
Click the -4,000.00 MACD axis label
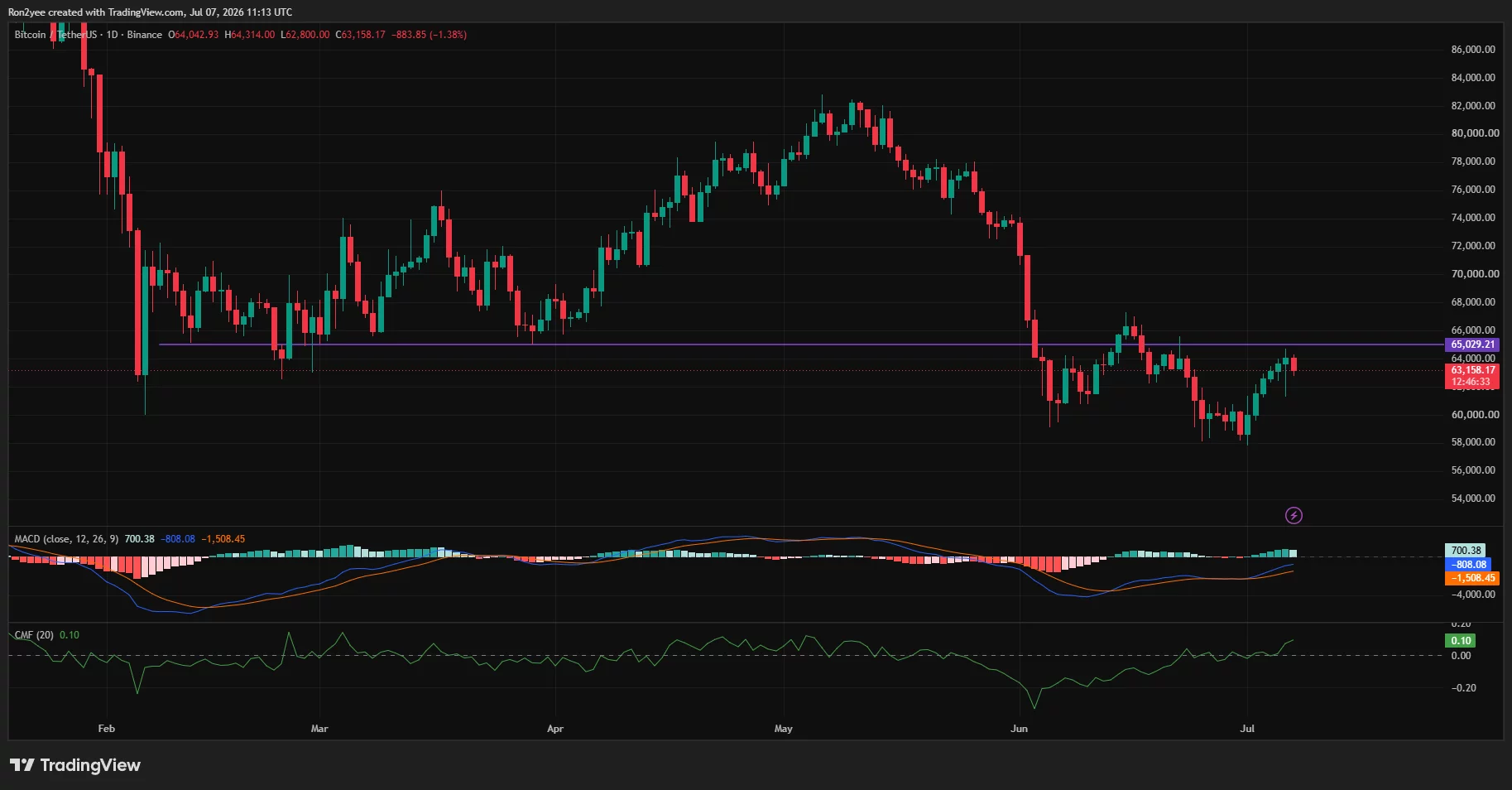1472,595
